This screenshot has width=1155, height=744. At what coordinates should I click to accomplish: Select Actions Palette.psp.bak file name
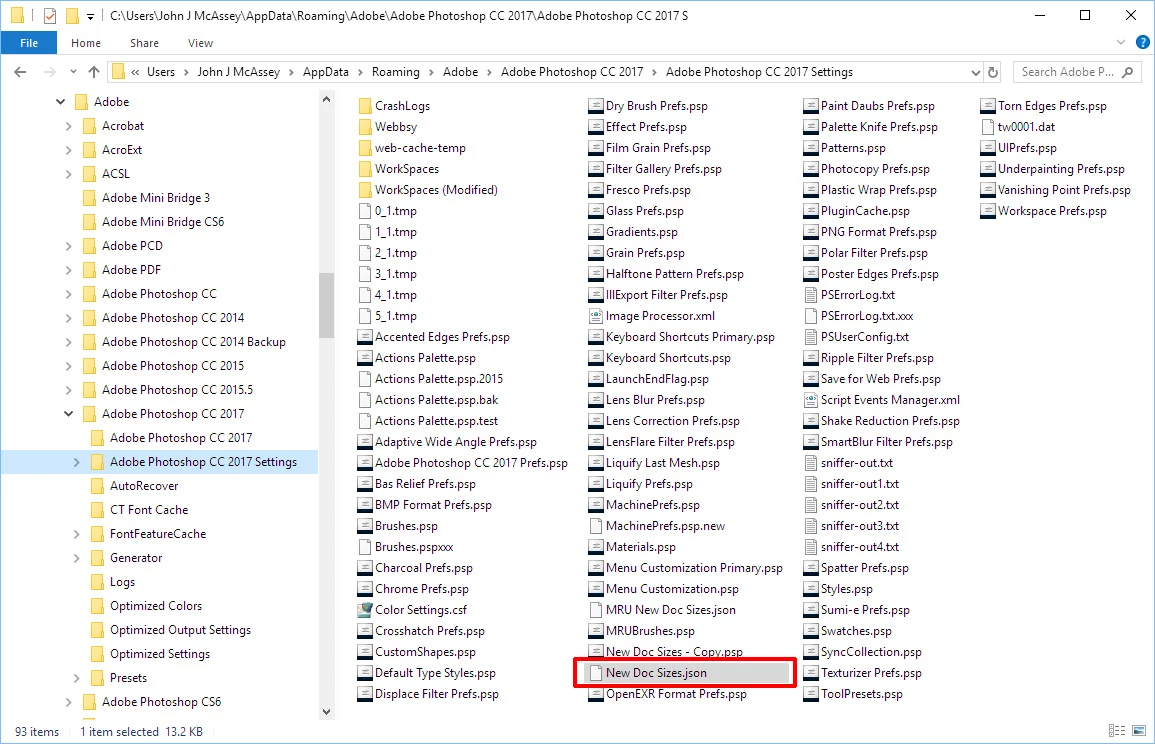click(x=436, y=400)
